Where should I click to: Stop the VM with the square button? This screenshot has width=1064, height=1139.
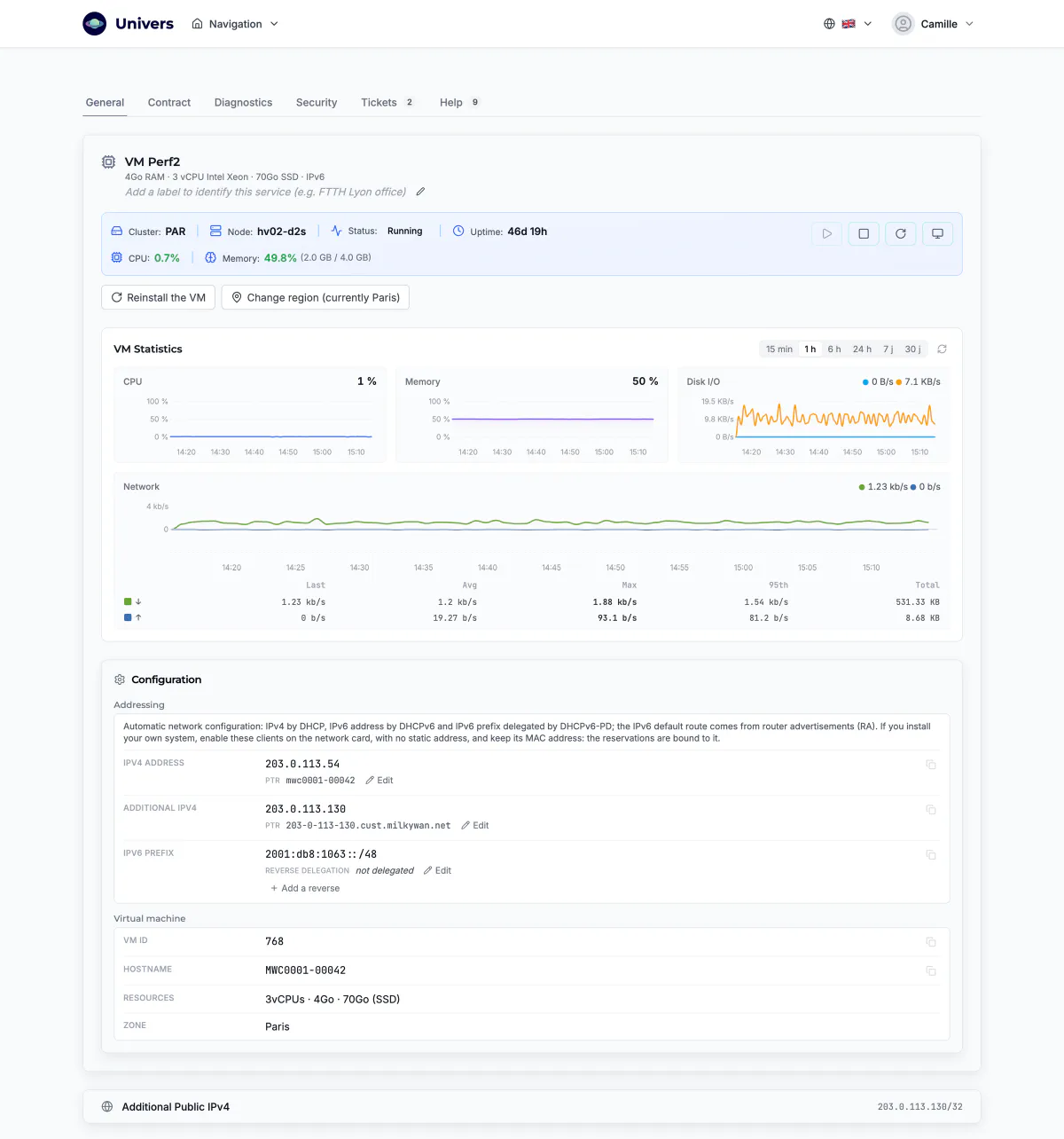(x=864, y=233)
